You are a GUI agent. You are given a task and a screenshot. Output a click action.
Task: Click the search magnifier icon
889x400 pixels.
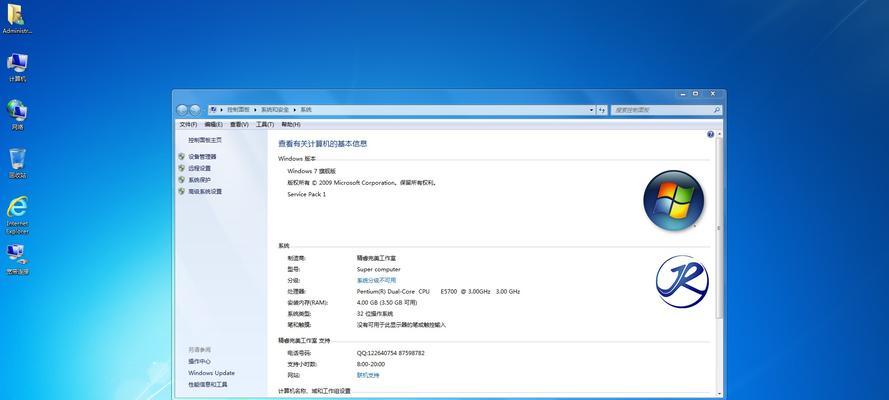pyautogui.click(x=717, y=110)
